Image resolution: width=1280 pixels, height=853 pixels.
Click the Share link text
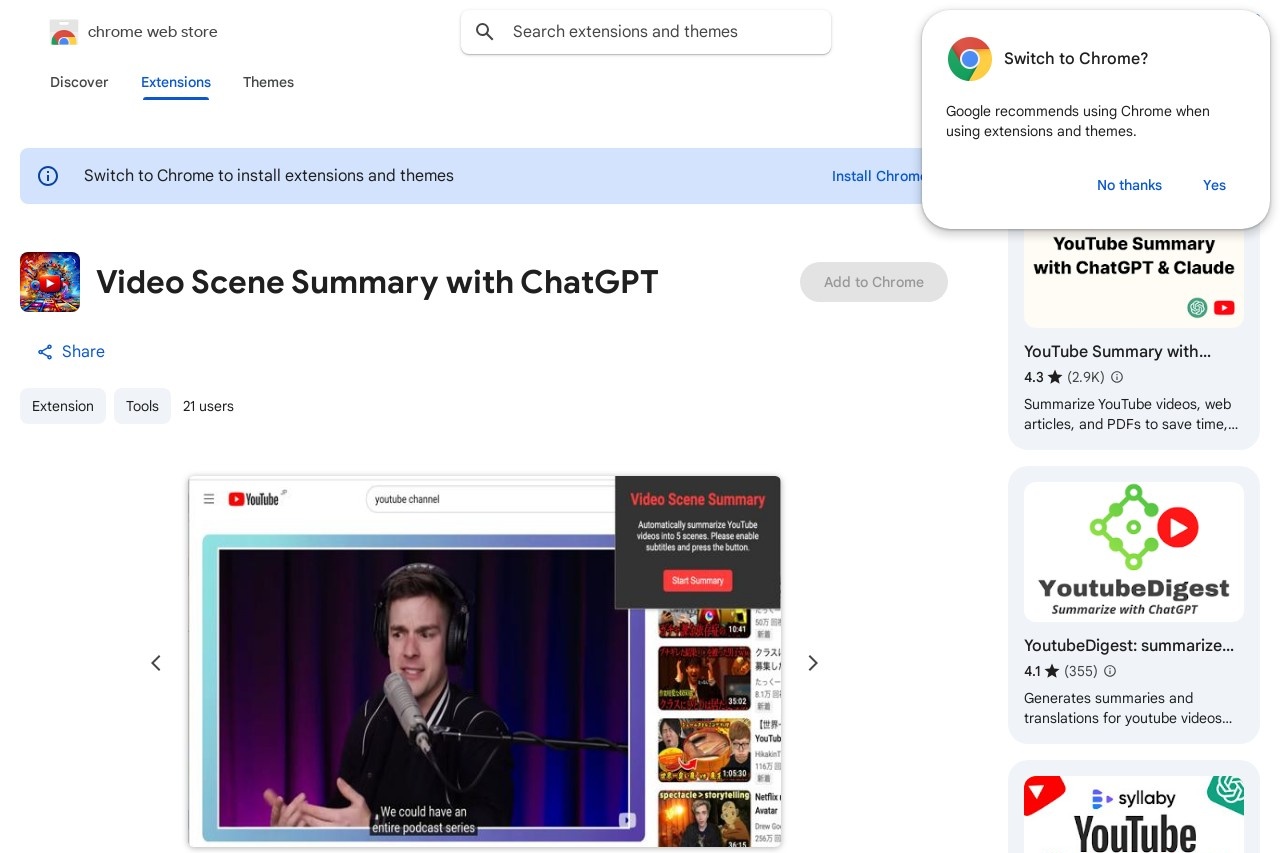coord(83,352)
